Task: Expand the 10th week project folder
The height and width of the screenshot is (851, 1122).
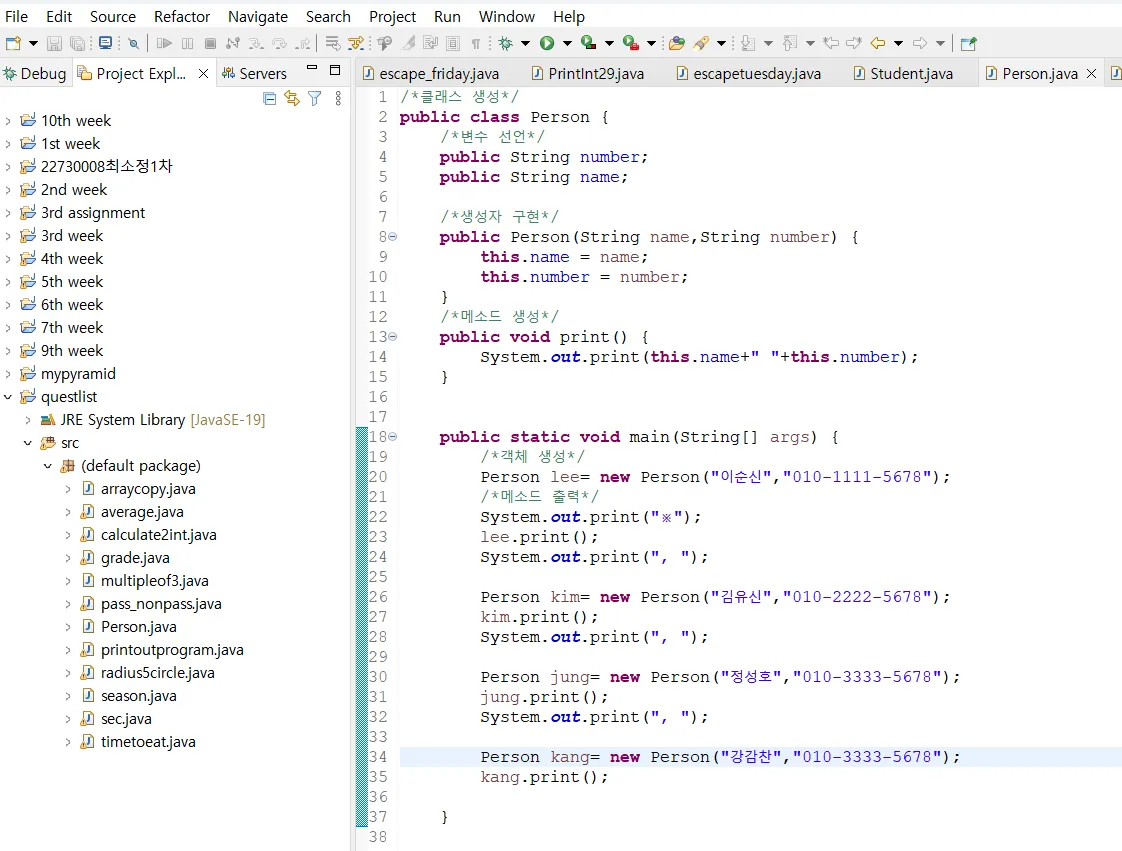Action: tap(9, 121)
